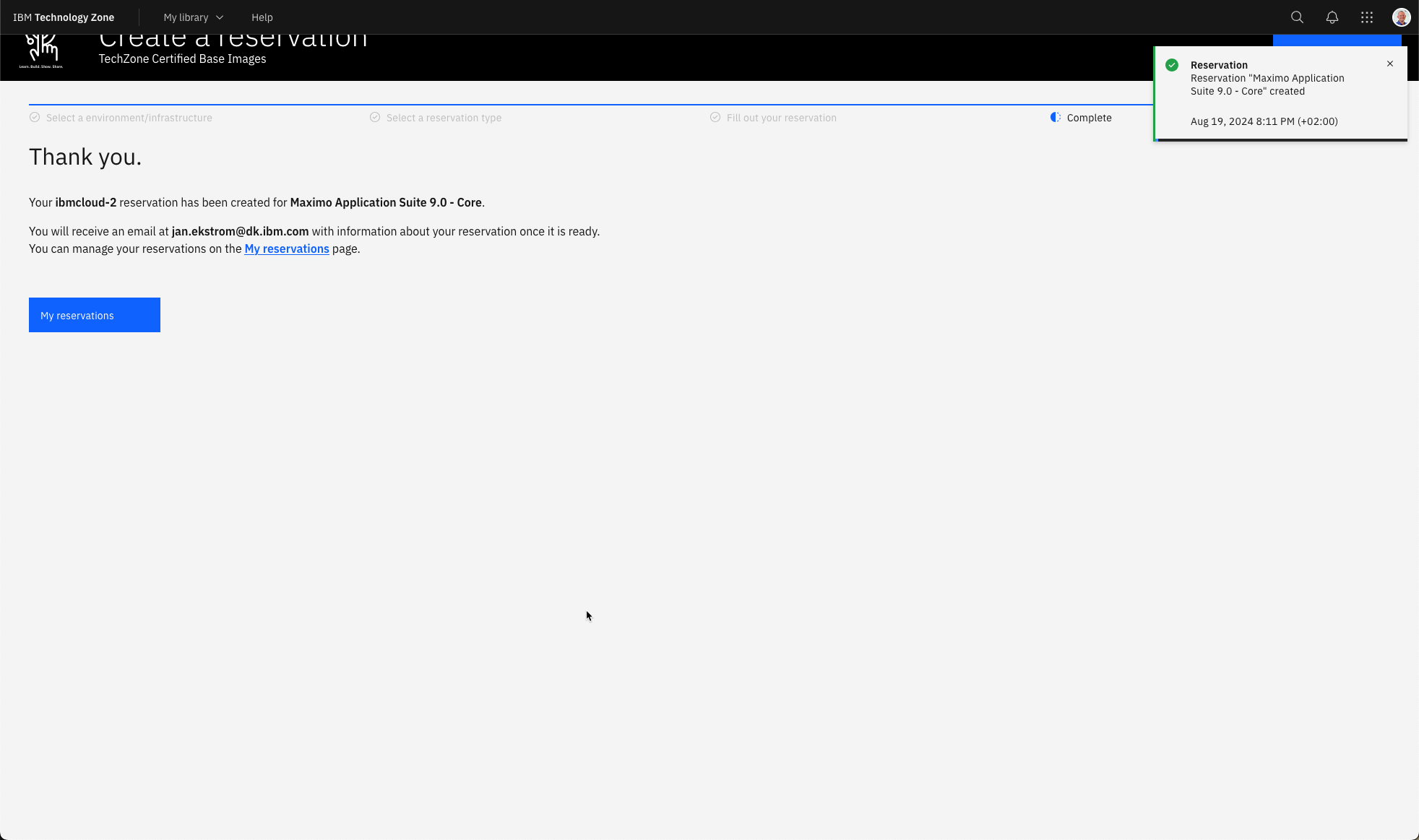Click the My reservations hyperlink

(x=287, y=248)
